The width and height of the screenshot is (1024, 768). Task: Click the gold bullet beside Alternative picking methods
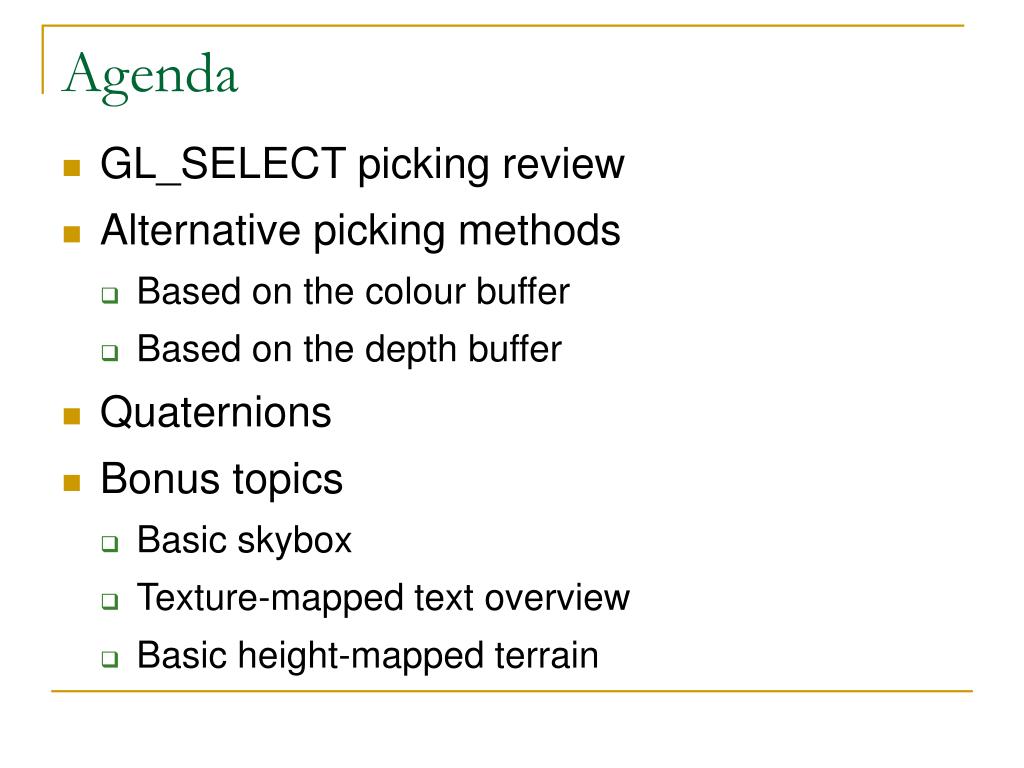click(x=72, y=234)
